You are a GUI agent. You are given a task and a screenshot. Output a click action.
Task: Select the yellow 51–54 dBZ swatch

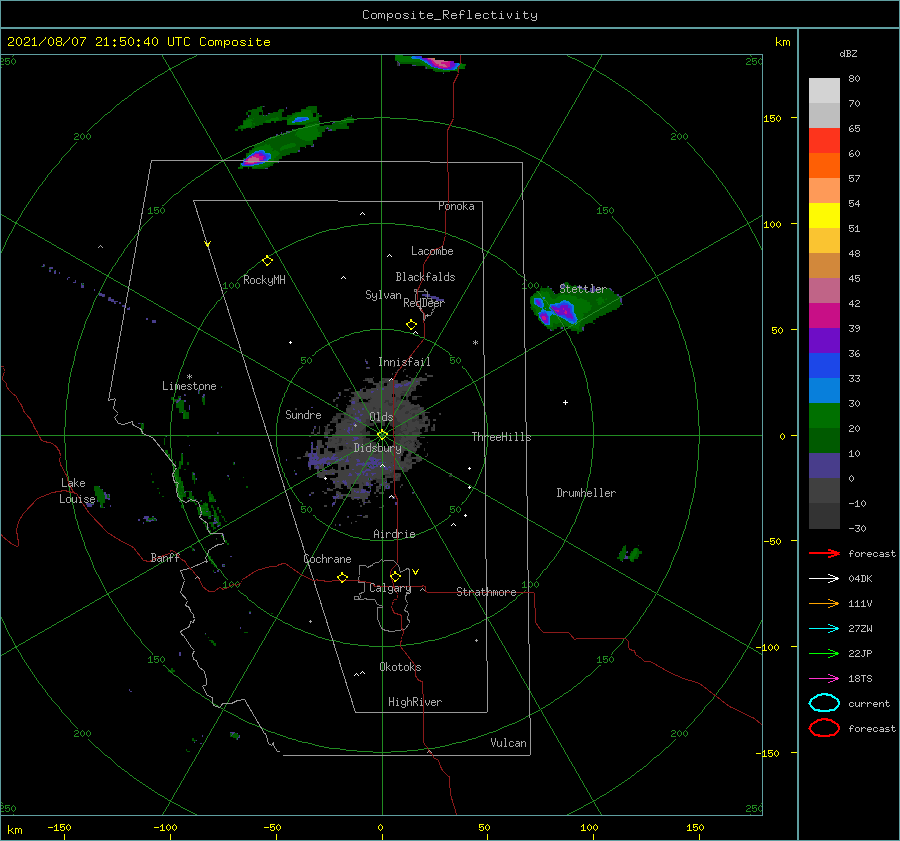pos(824,215)
